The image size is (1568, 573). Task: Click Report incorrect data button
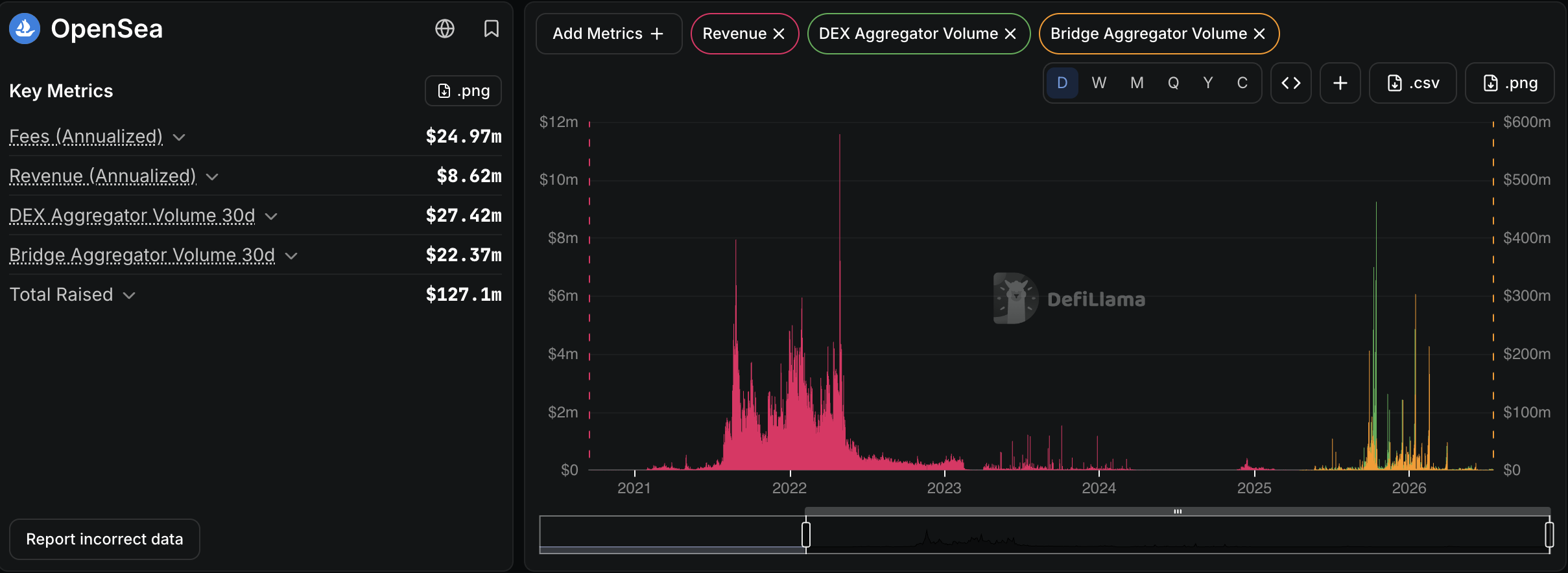pos(104,539)
